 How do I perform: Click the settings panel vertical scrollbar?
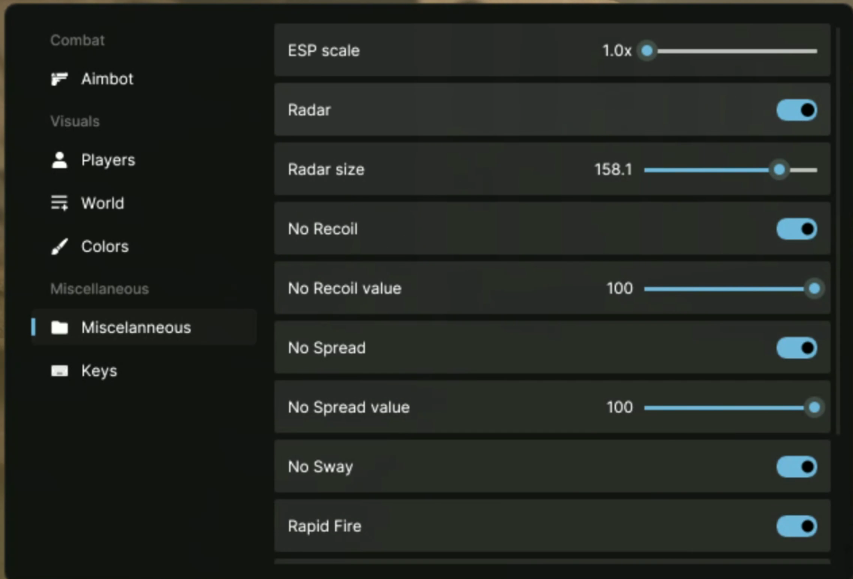pos(838,230)
